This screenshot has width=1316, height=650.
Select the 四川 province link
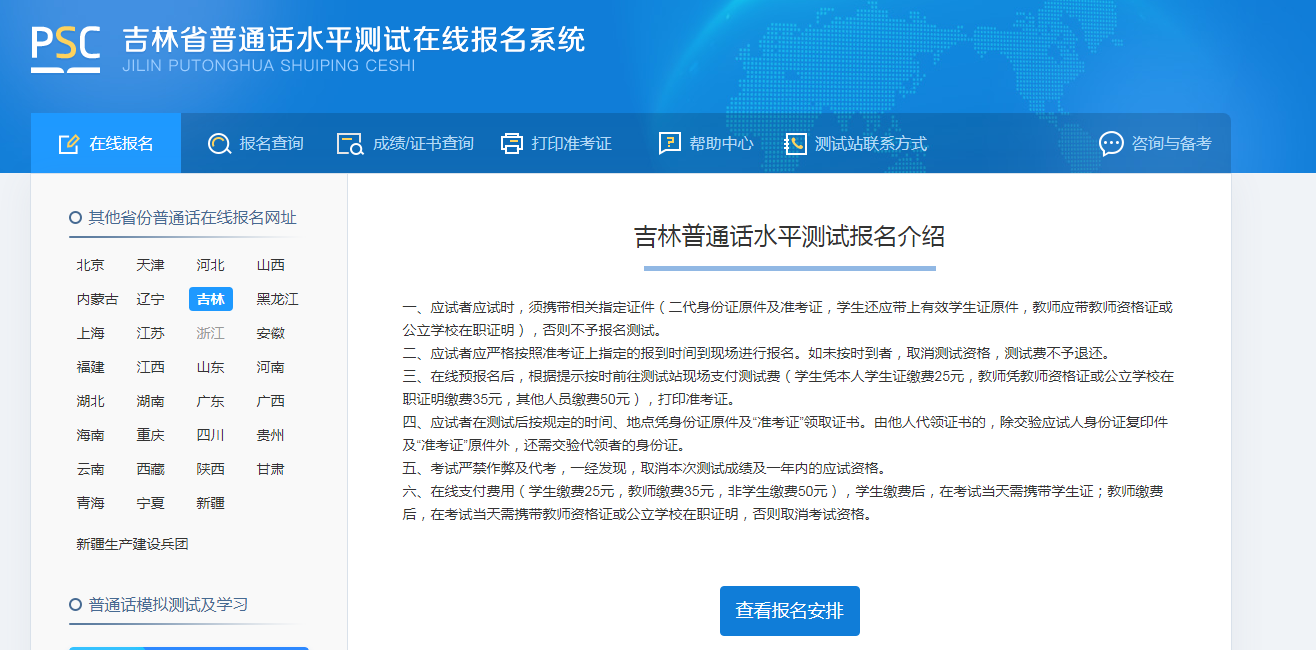pyautogui.click(x=210, y=435)
